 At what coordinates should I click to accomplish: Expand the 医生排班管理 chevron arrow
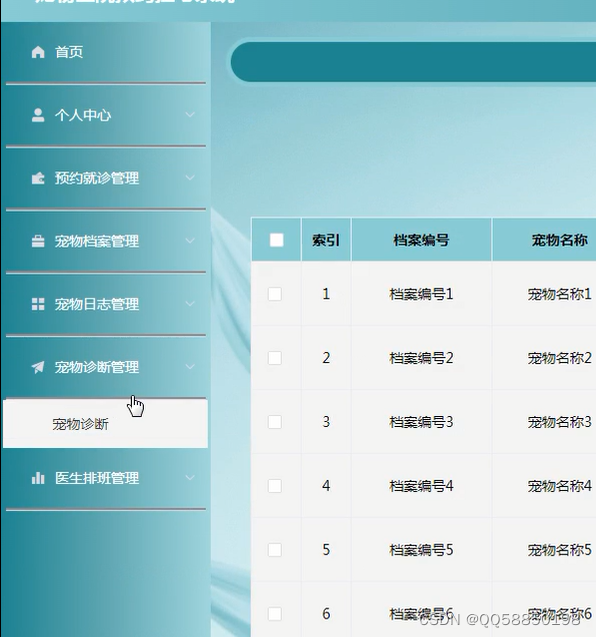click(190, 478)
